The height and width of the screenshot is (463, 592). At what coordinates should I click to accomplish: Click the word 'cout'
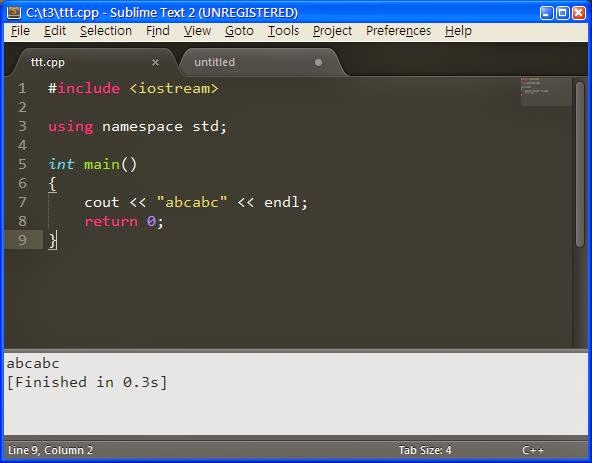(102, 202)
